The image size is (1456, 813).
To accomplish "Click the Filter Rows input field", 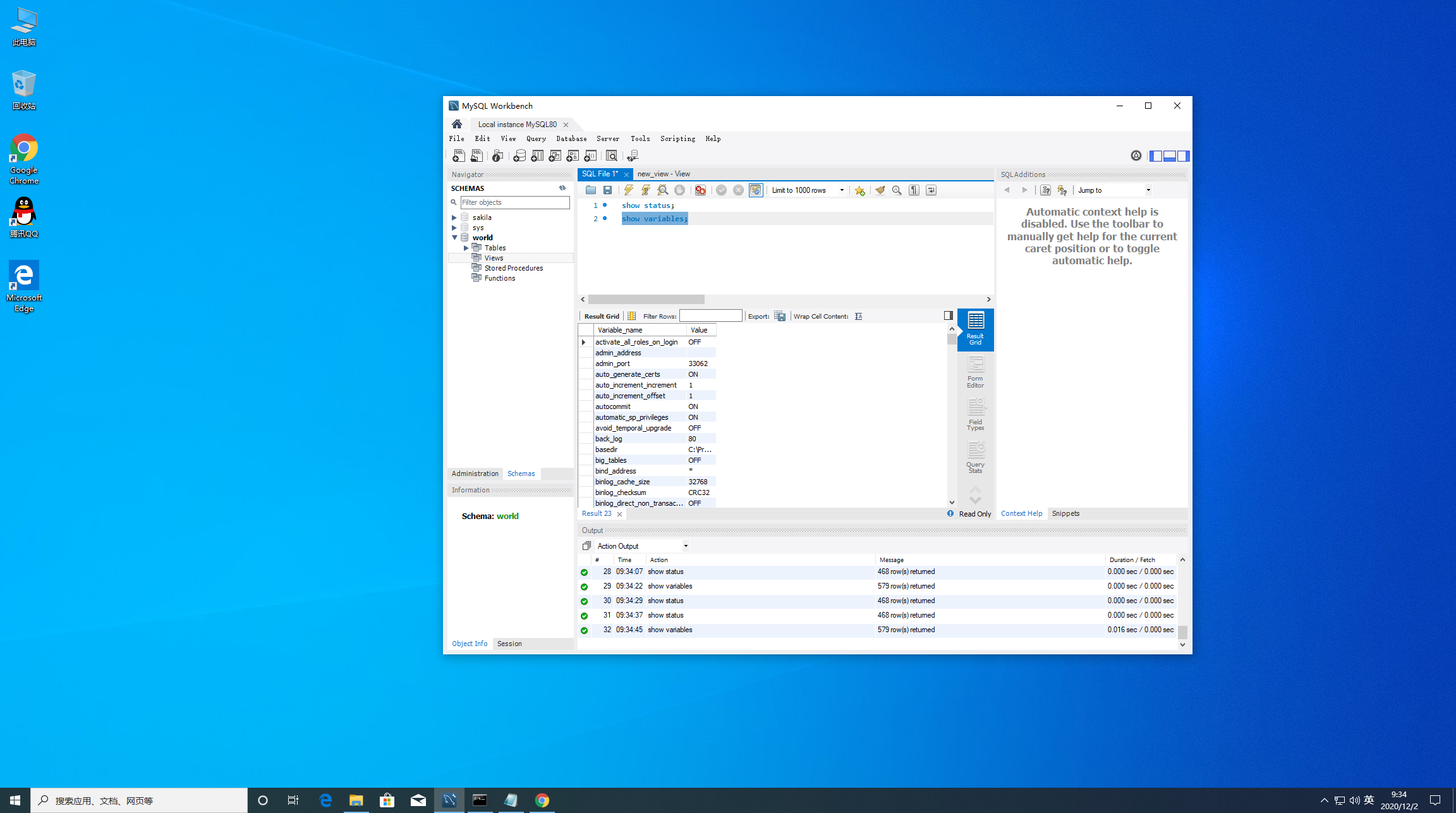I will pos(710,315).
